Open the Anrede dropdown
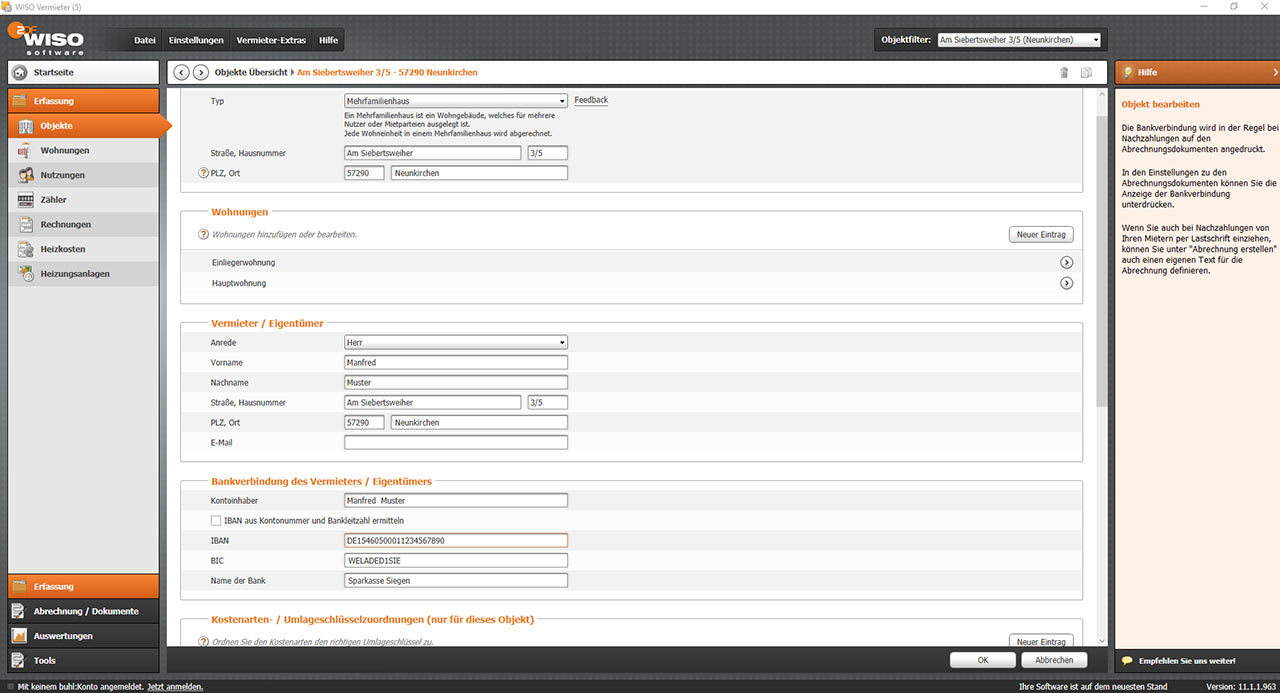 (456, 342)
